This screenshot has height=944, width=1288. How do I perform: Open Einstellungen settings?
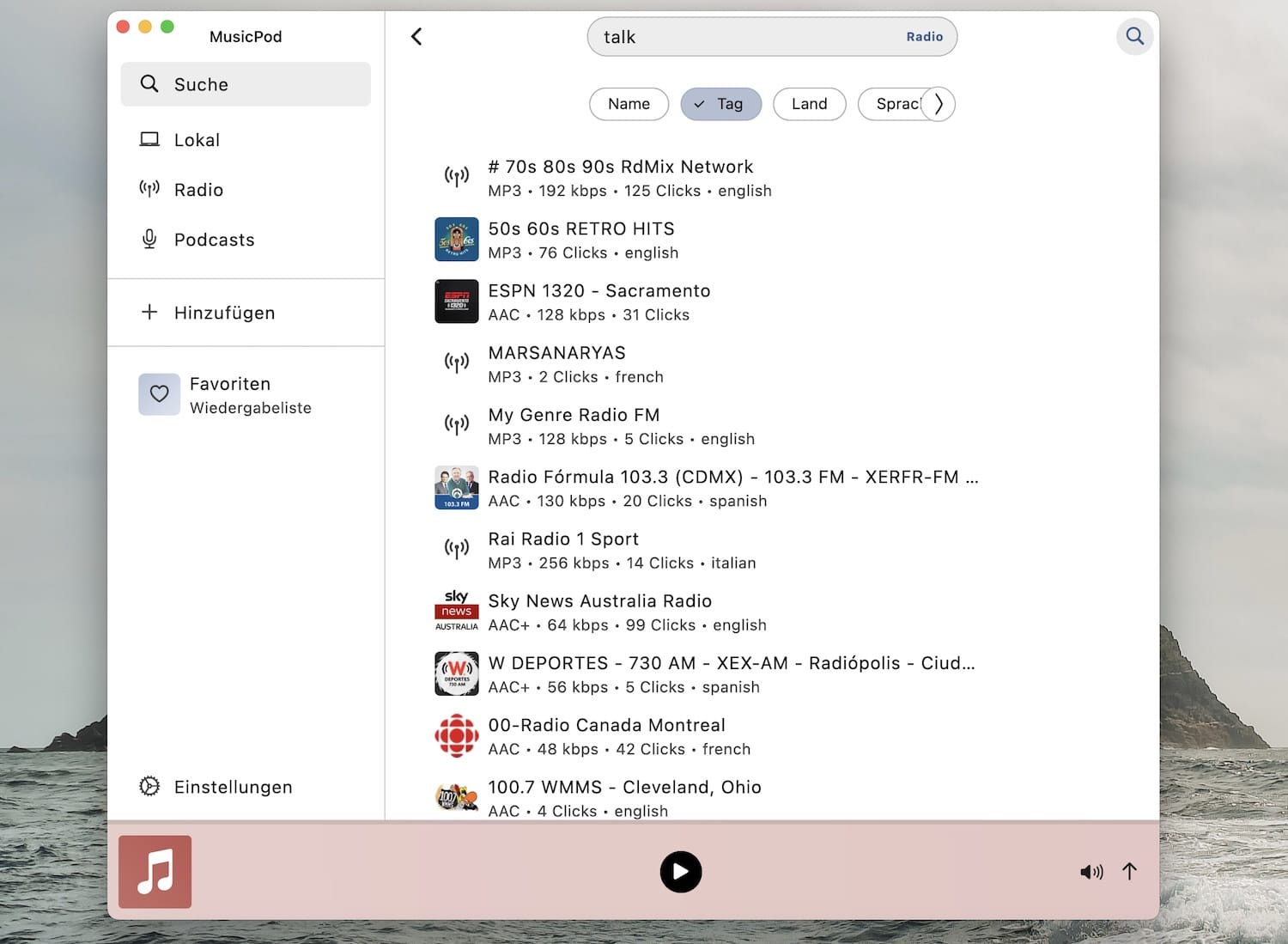click(x=246, y=787)
